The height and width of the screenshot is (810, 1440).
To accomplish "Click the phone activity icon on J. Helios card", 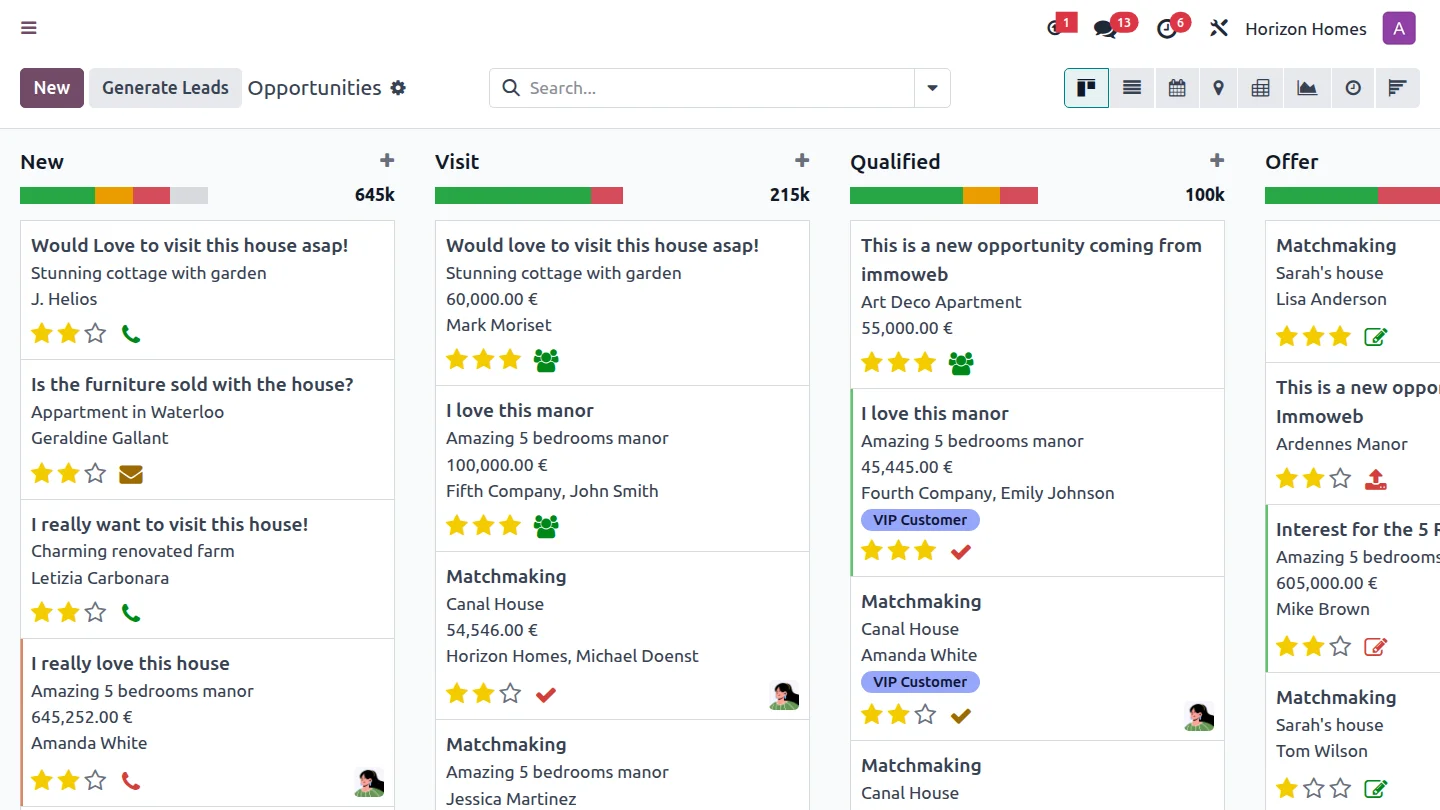I will [131, 334].
